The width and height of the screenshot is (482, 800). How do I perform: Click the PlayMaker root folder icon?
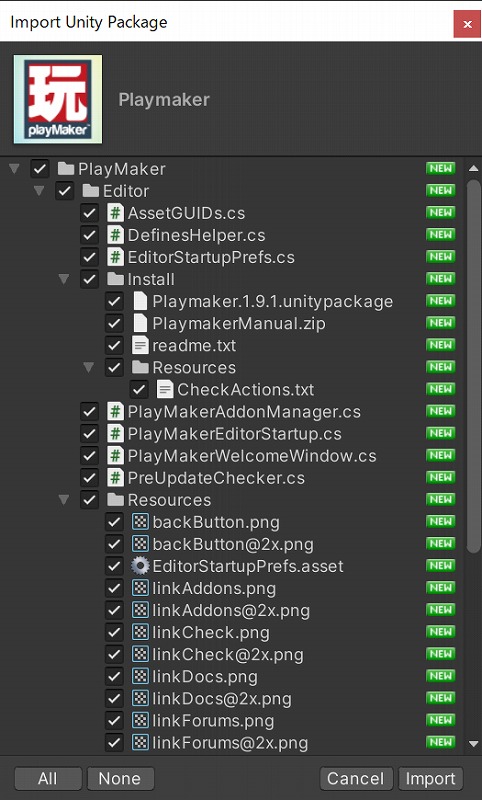(x=66, y=169)
